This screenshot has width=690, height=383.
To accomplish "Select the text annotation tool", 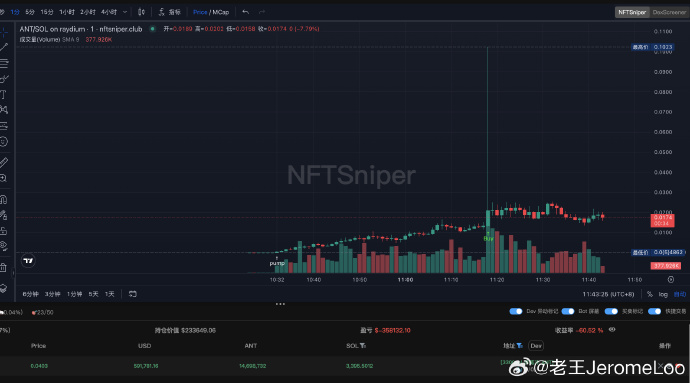I will (4, 94).
